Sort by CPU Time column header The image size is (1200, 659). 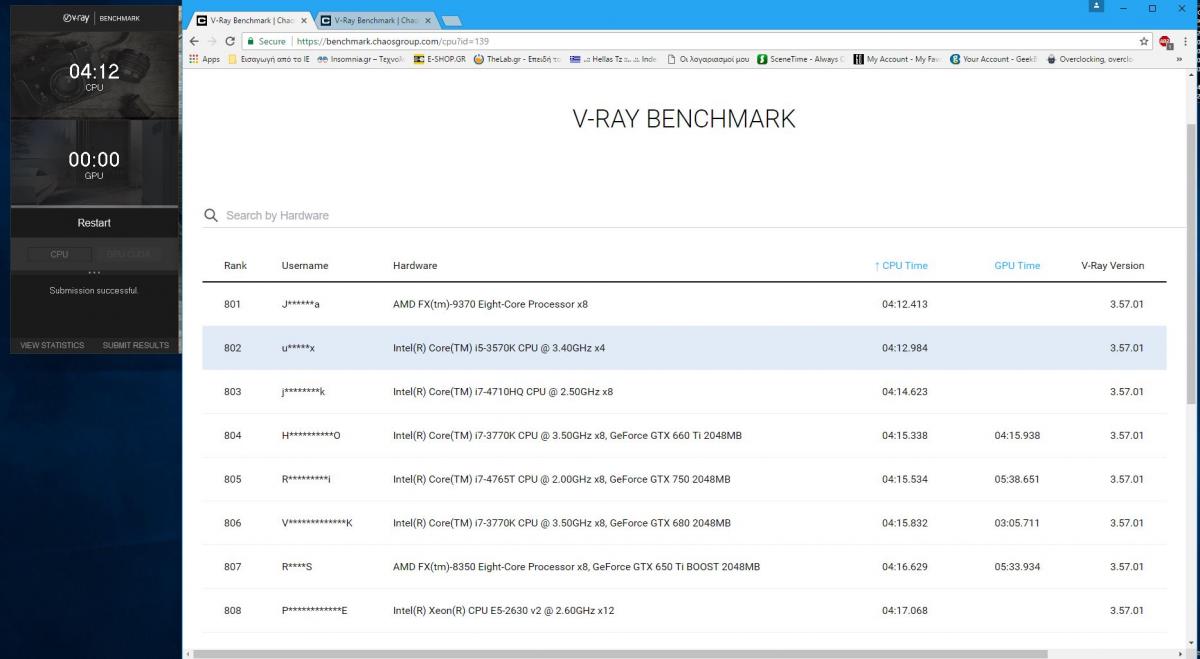click(x=900, y=266)
